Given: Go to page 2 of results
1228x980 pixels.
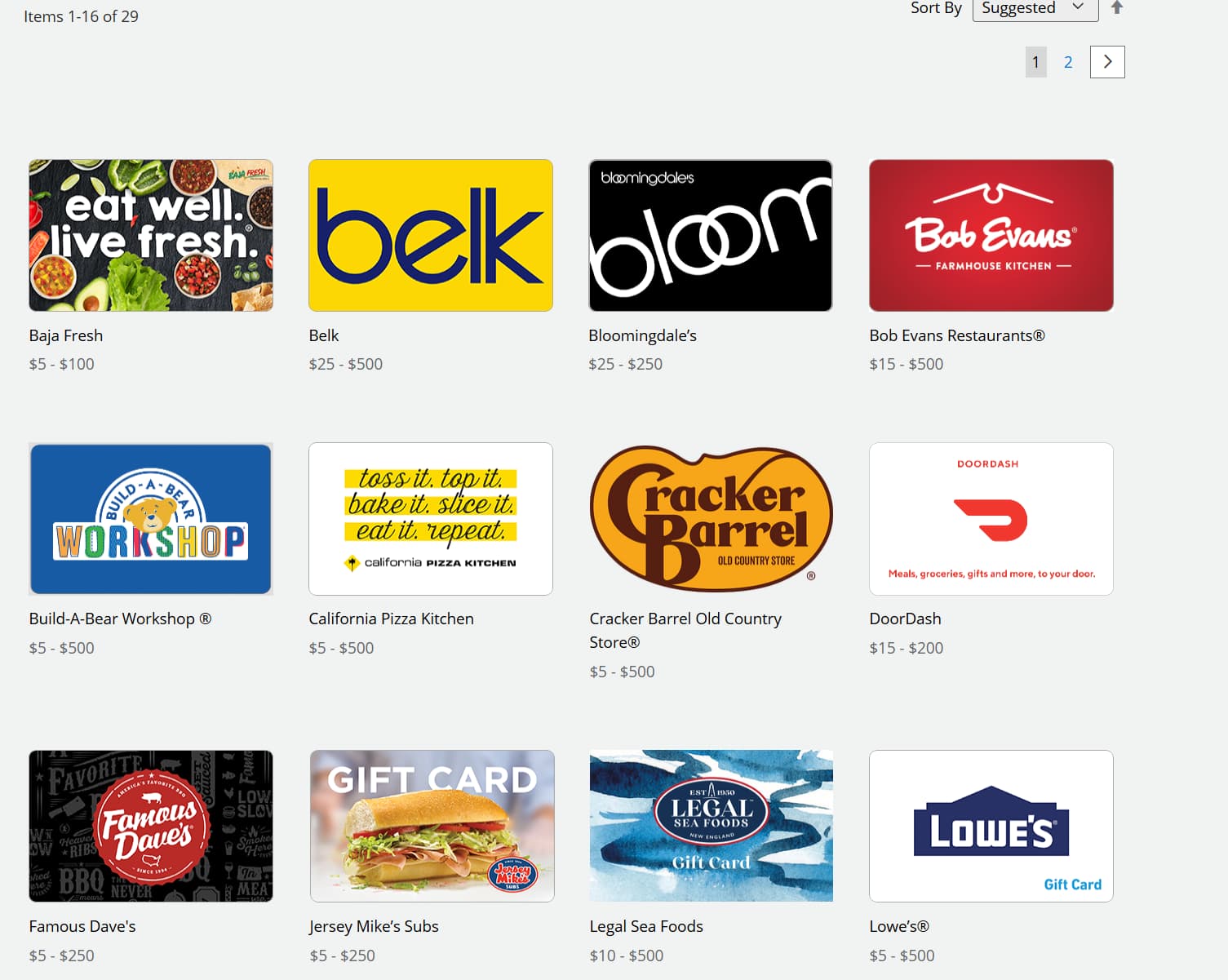Looking at the screenshot, I should [x=1068, y=62].
